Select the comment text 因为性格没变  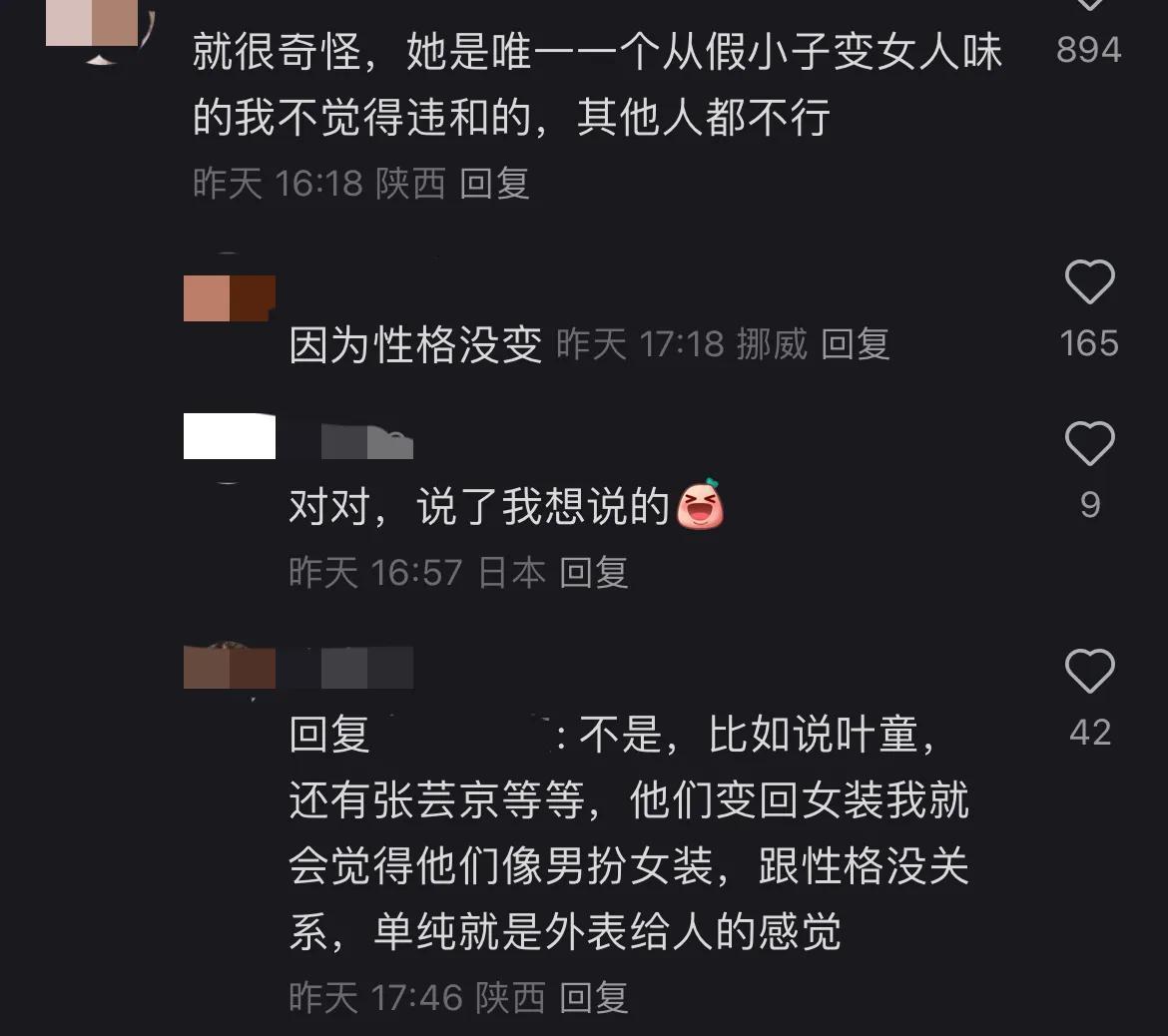(x=415, y=344)
